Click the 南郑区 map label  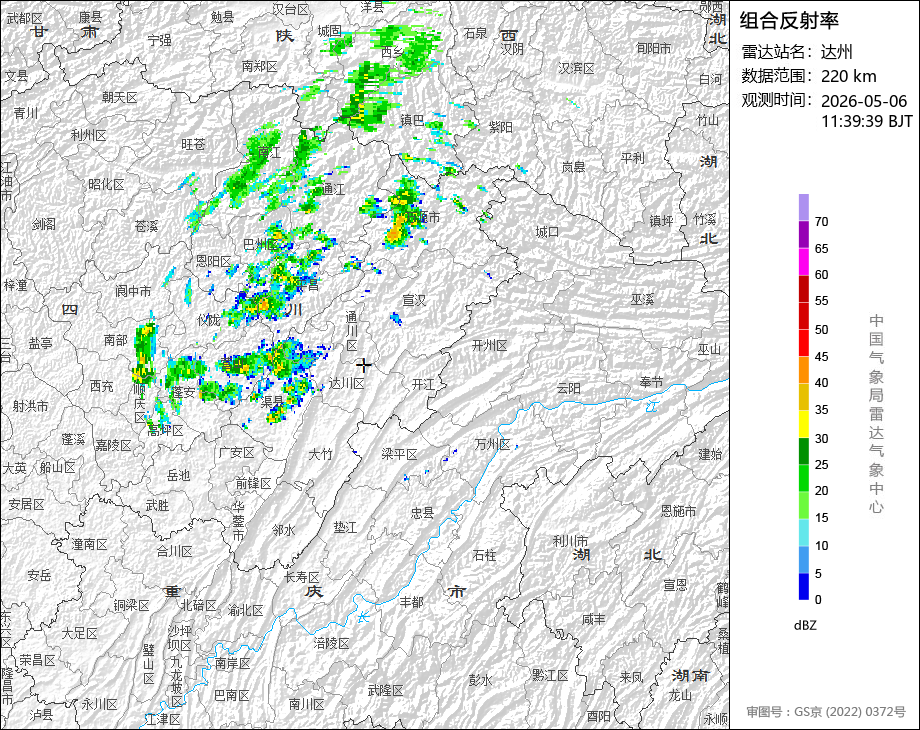click(259, 67)
